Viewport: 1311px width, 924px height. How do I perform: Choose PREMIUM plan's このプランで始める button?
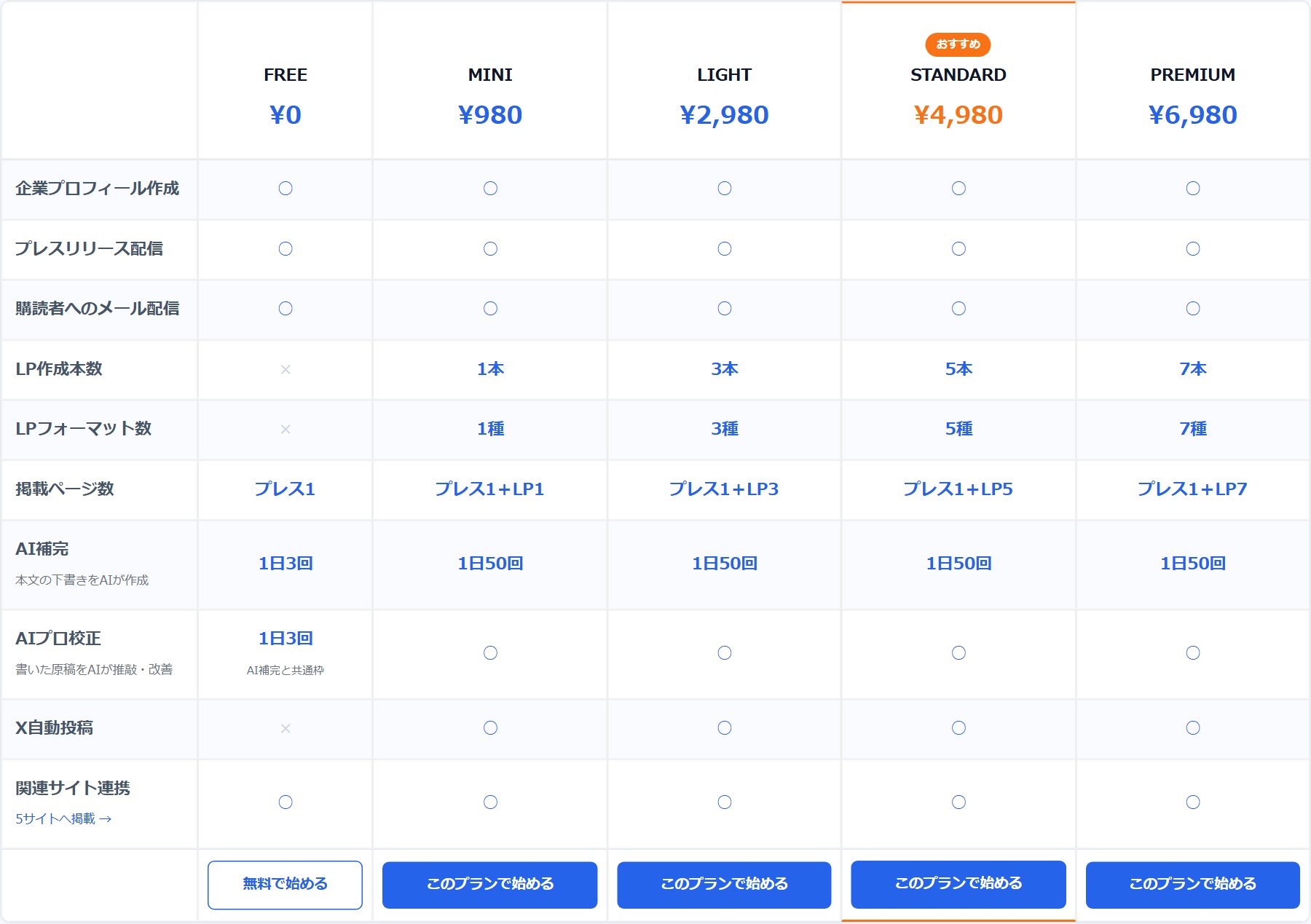pyautogui.click(x=1192, y=885)
